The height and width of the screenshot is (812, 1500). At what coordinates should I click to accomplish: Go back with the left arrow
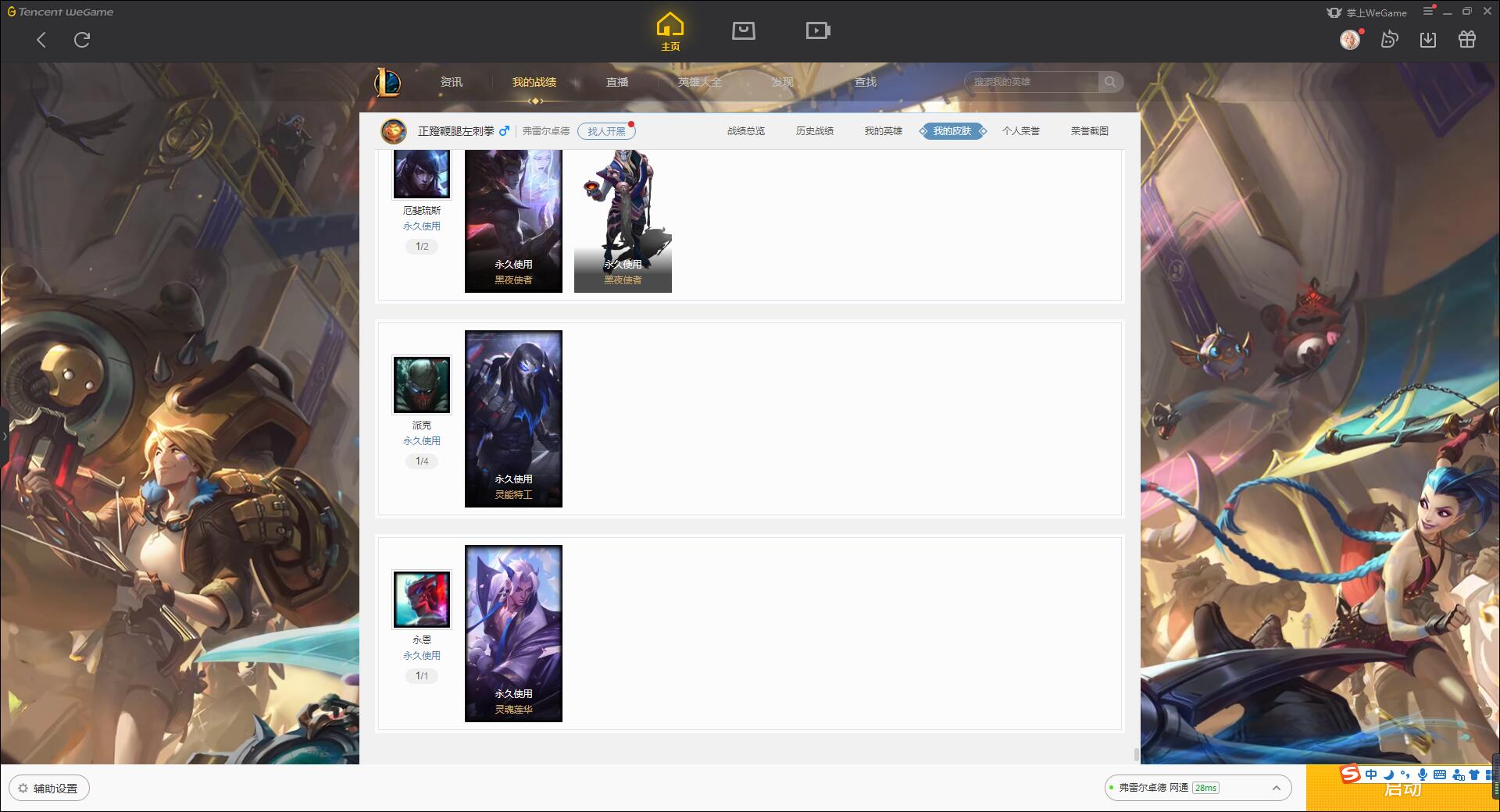(41, 40)
